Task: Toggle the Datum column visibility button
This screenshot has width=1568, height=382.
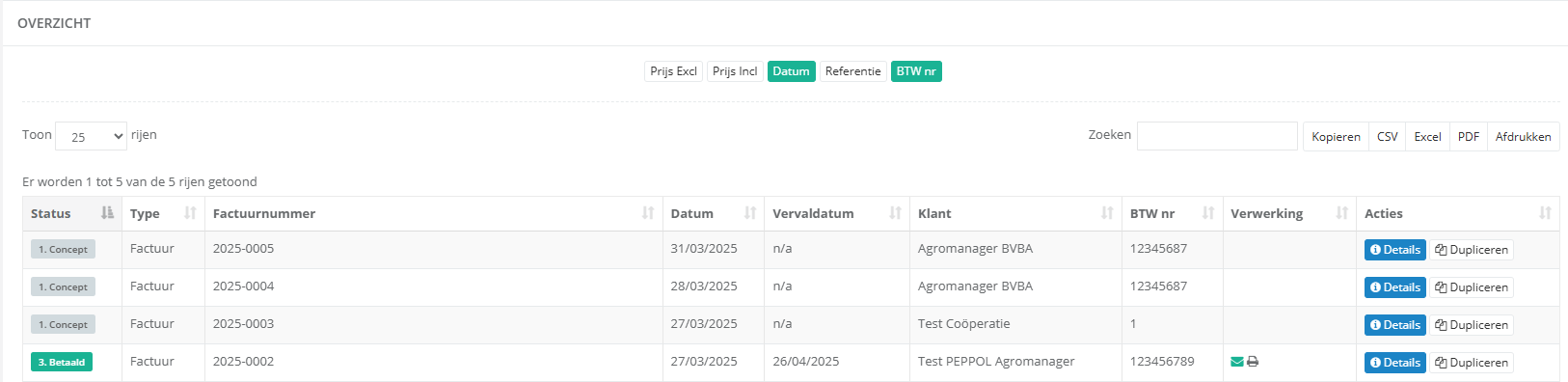Action: [x=791, y=71]
